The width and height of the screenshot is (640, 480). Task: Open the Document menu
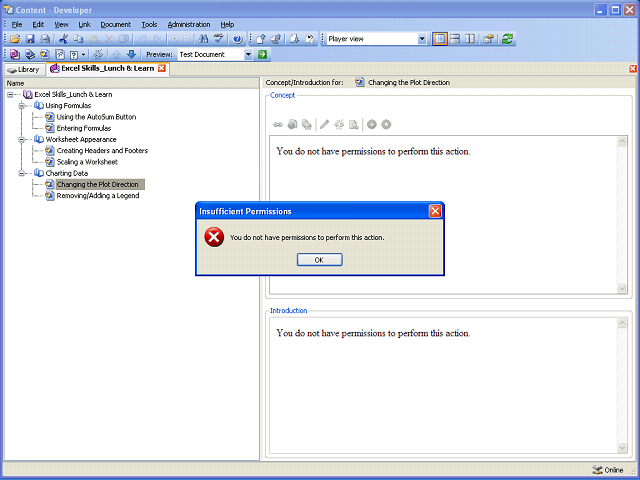coord(116,24)
